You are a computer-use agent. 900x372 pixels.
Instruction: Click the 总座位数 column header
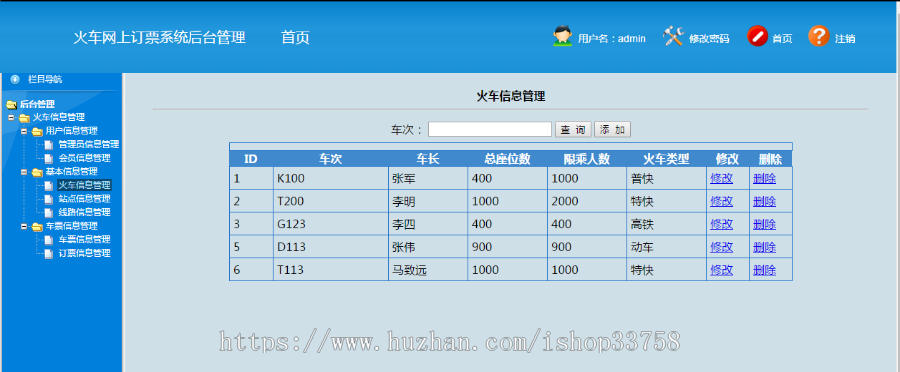click(x=507, y=159)
